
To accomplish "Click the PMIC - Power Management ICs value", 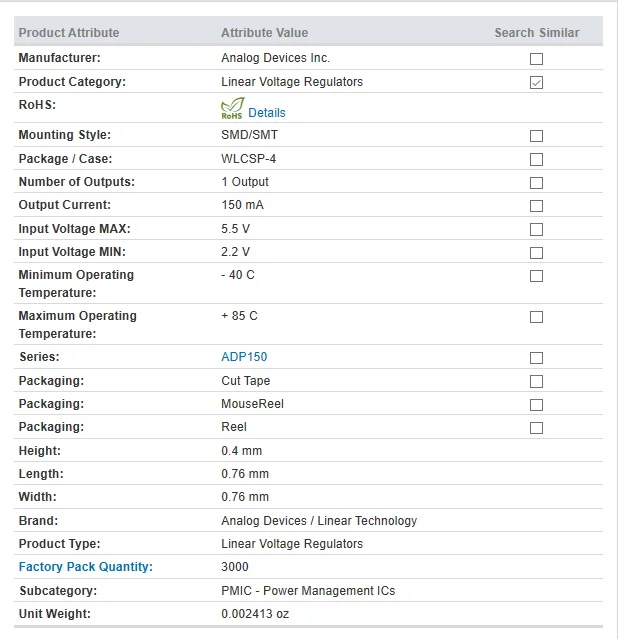I will pos(308,591).
